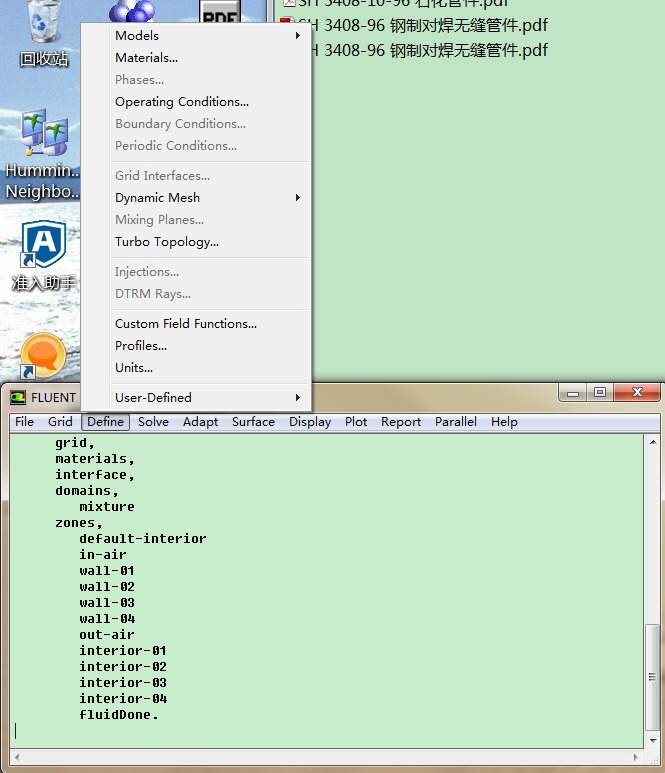665x773 pixels.
Task: Click the grayed Injections... entry
Action: 196,272
